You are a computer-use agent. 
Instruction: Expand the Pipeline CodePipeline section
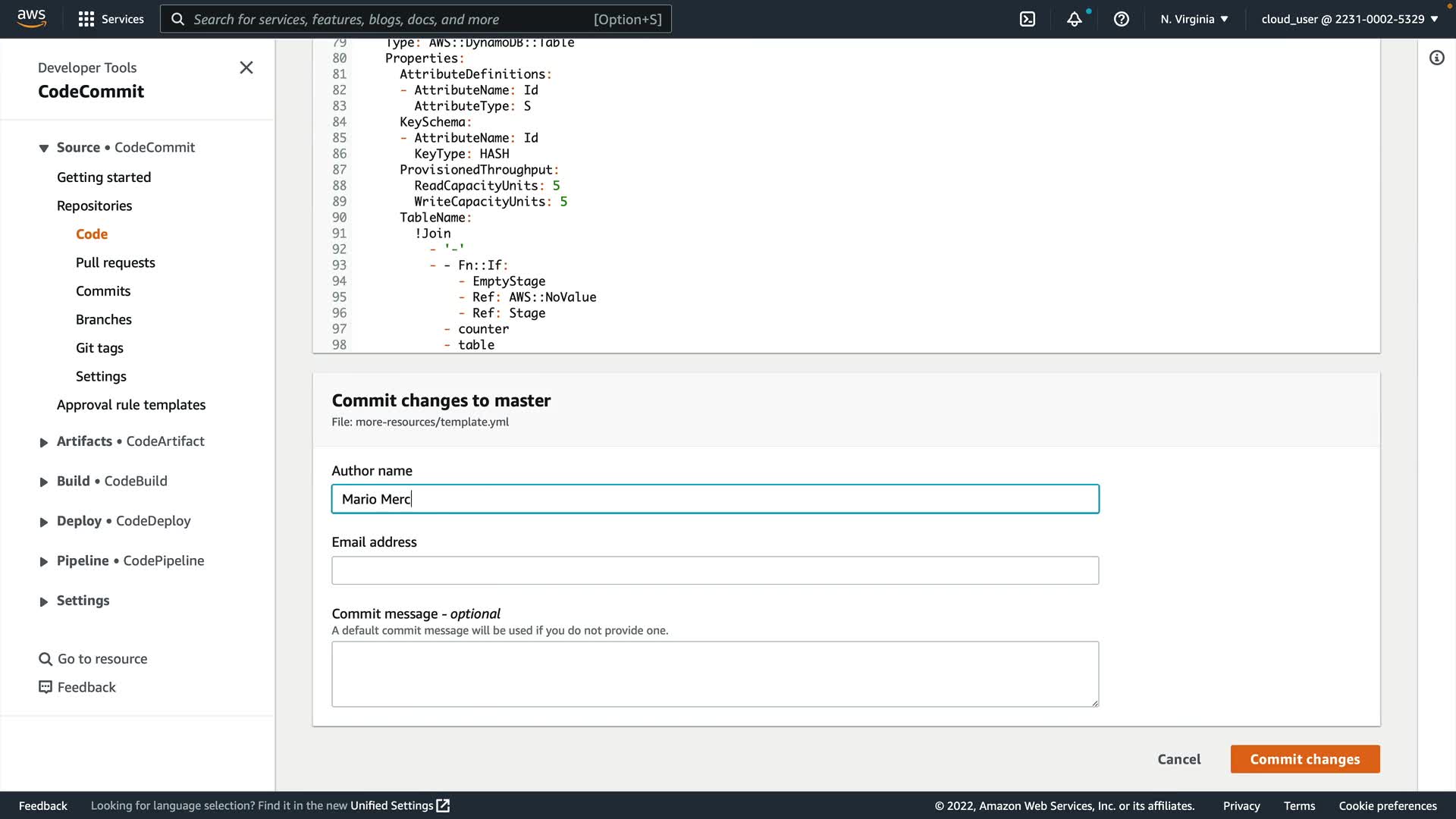(44, 561)
